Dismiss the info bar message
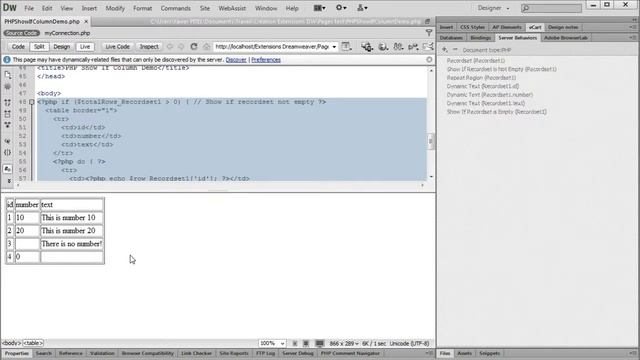Image resolution: width=640 pixels, height=360 pixels. [x=429, y=60]
